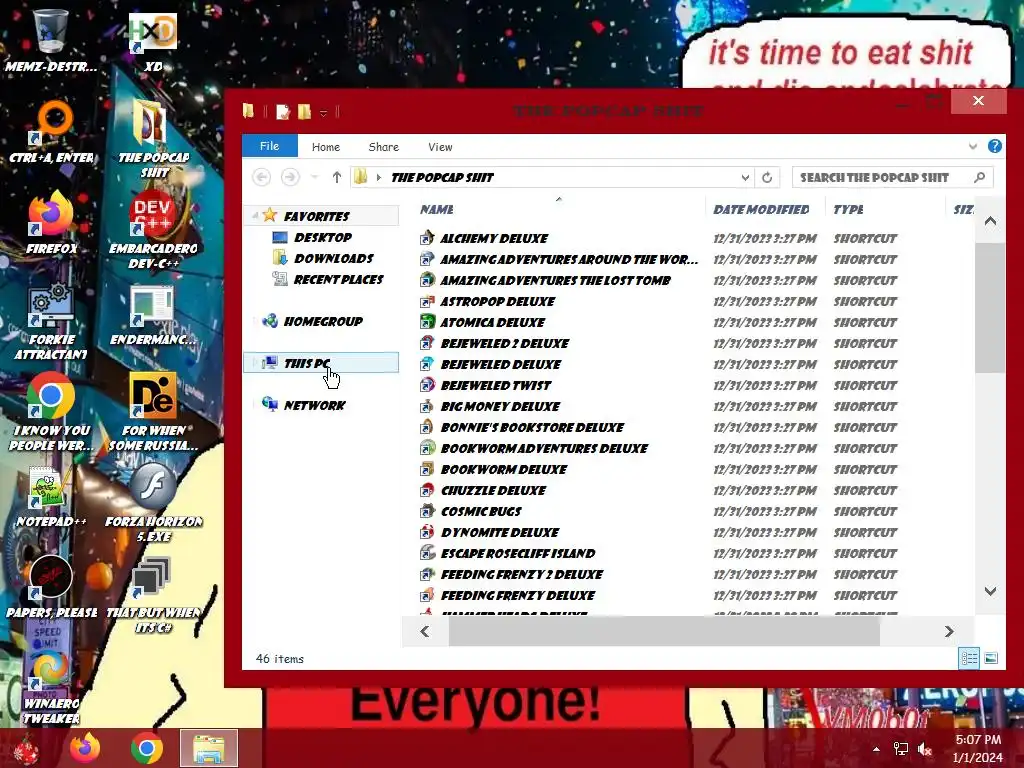Open the recent locations dropdown arrow

pos(315,177)
